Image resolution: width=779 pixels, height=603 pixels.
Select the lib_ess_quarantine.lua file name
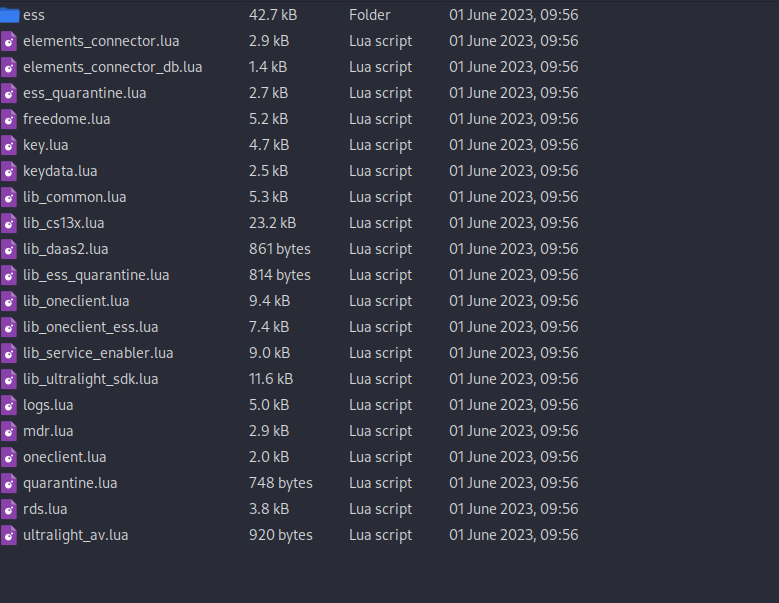[96, 275]
